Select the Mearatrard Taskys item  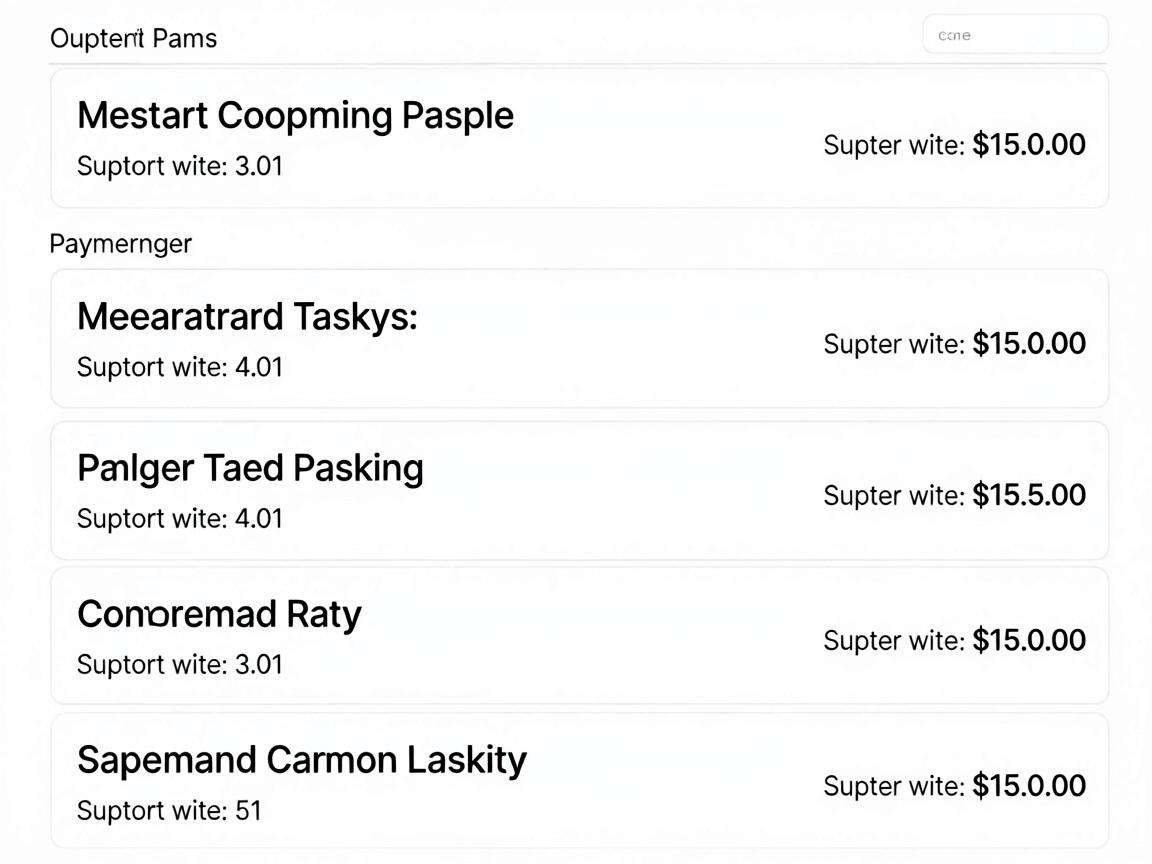(x=579, y=339)
